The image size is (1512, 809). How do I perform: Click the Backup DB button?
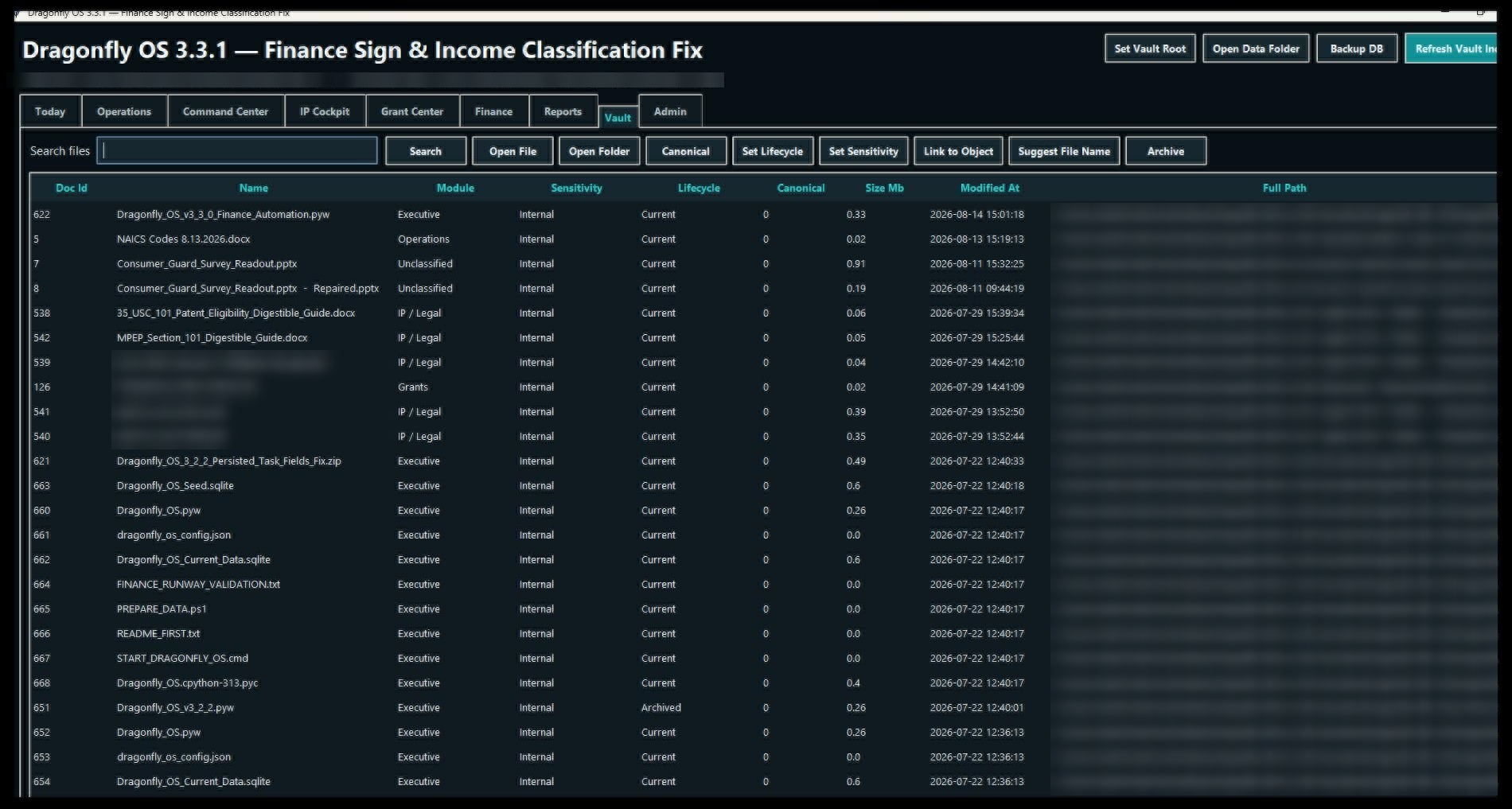click(x=1357, y=49)
